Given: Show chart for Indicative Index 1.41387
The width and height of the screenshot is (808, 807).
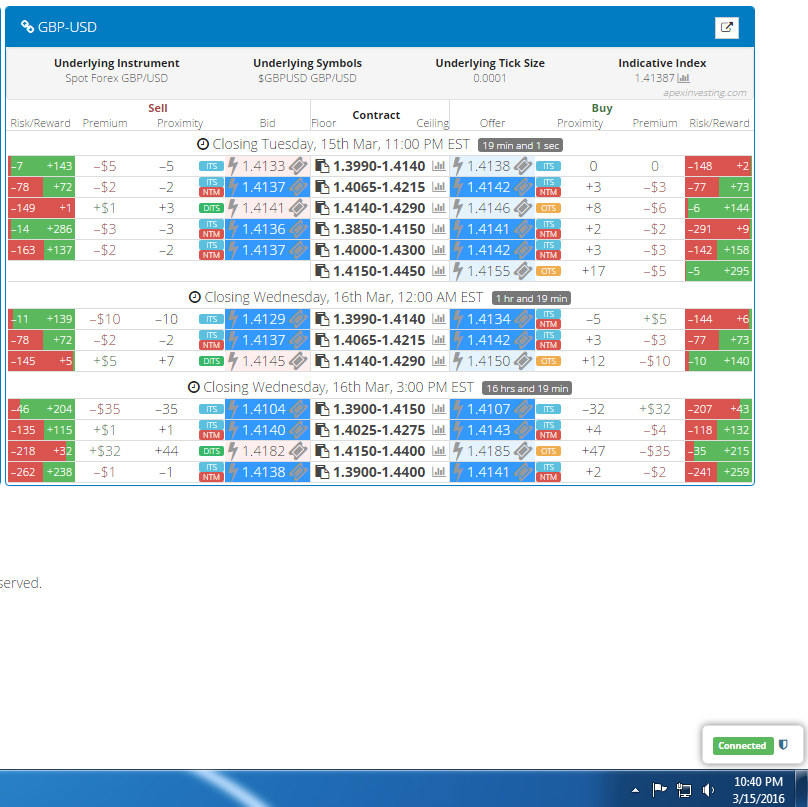Looking at the screenshot, I should (684, 78).
